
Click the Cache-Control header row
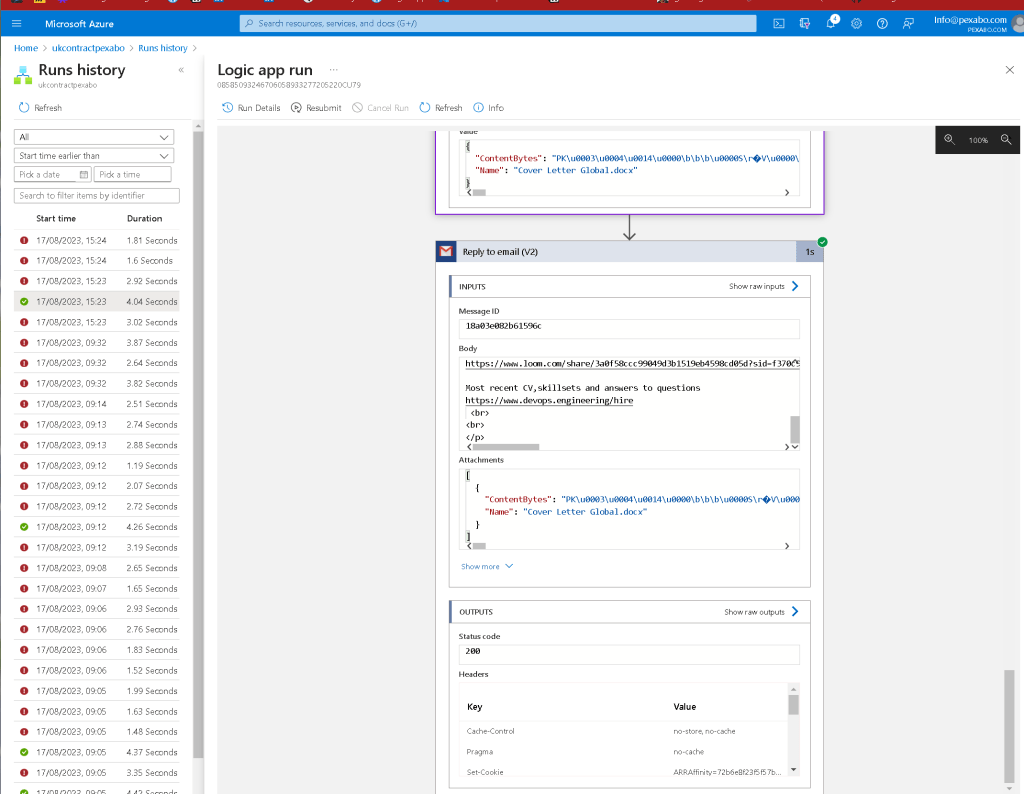coord(624,731)
